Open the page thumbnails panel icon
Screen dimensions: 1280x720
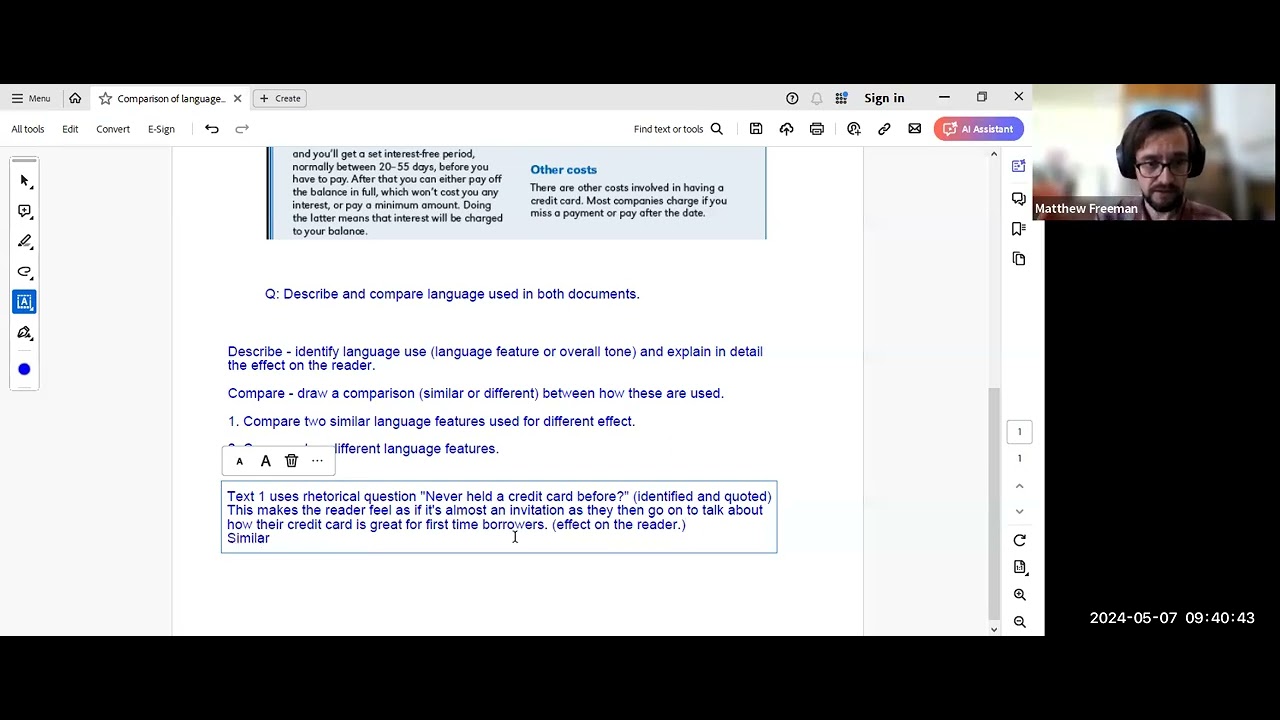(x=1019, y=259)
